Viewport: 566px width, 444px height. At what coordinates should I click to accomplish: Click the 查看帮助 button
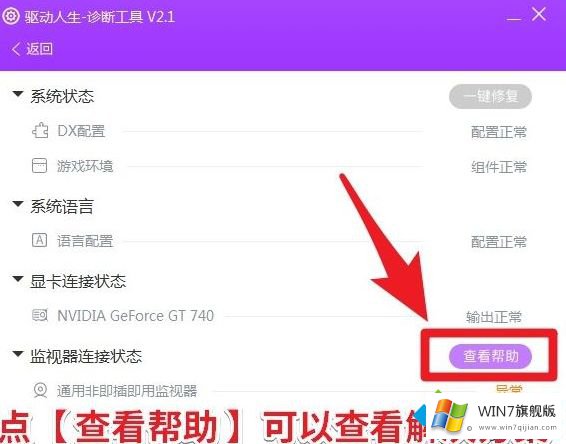coord(490,356)
